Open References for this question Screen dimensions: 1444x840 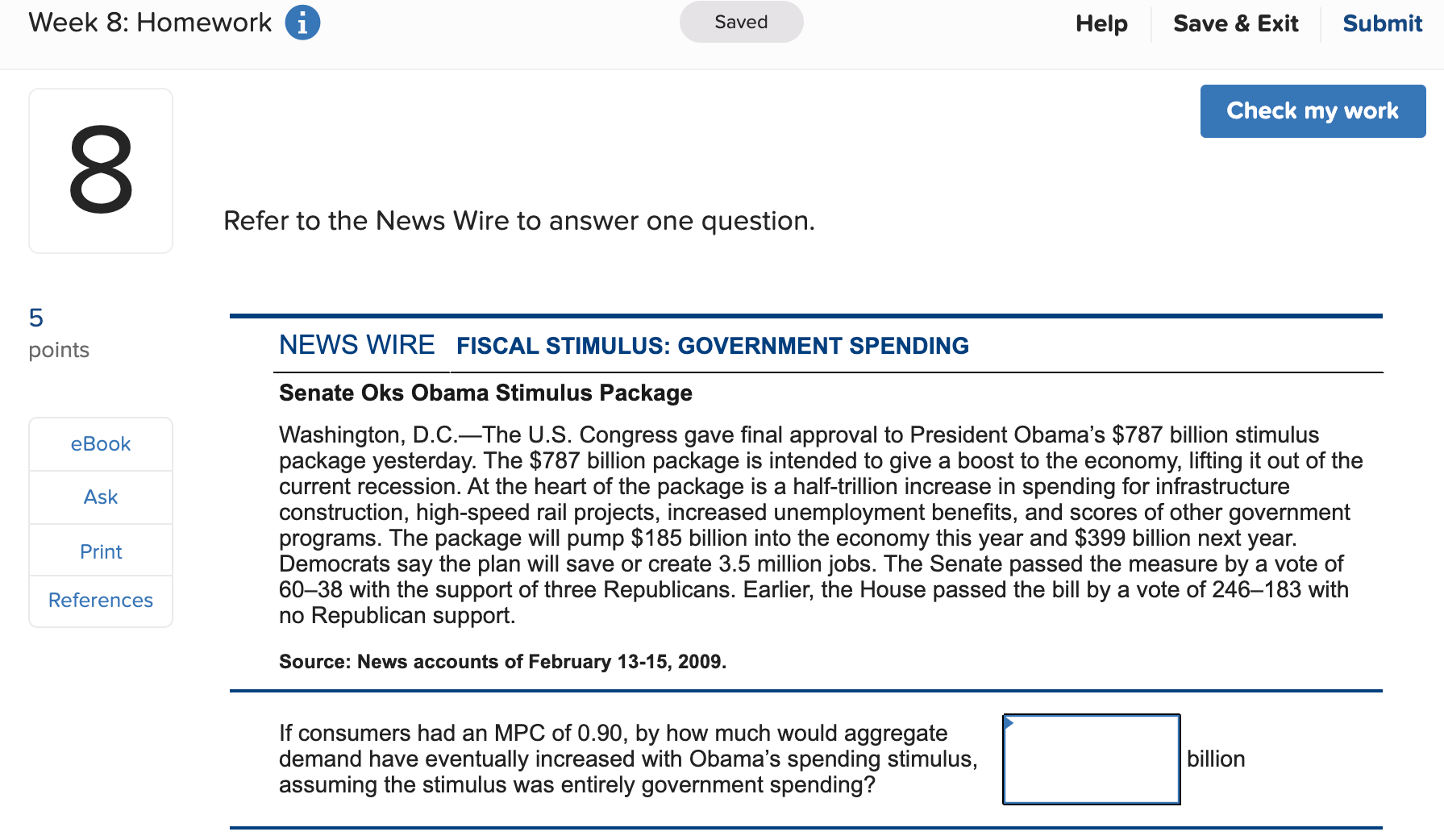pos(100,600)
